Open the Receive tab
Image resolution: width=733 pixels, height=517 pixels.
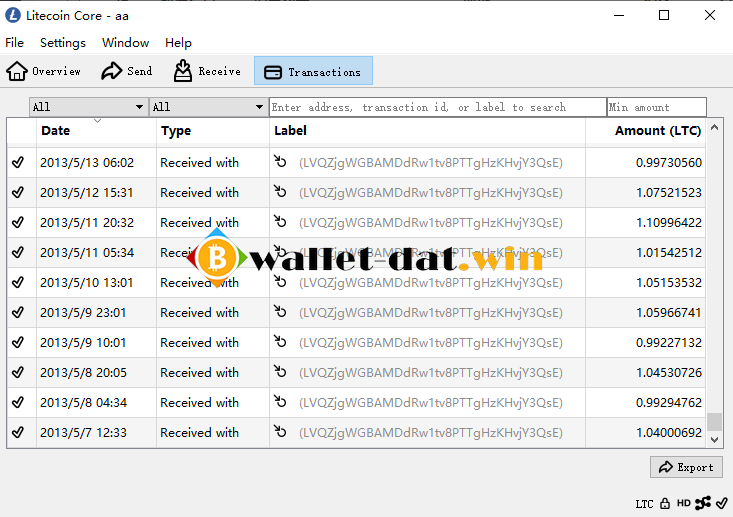[x=207, y=71]
